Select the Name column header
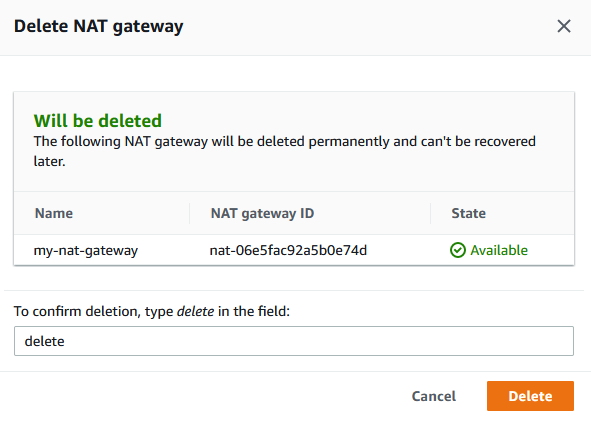Screen dimensions: 591x421 coord(54,213)
